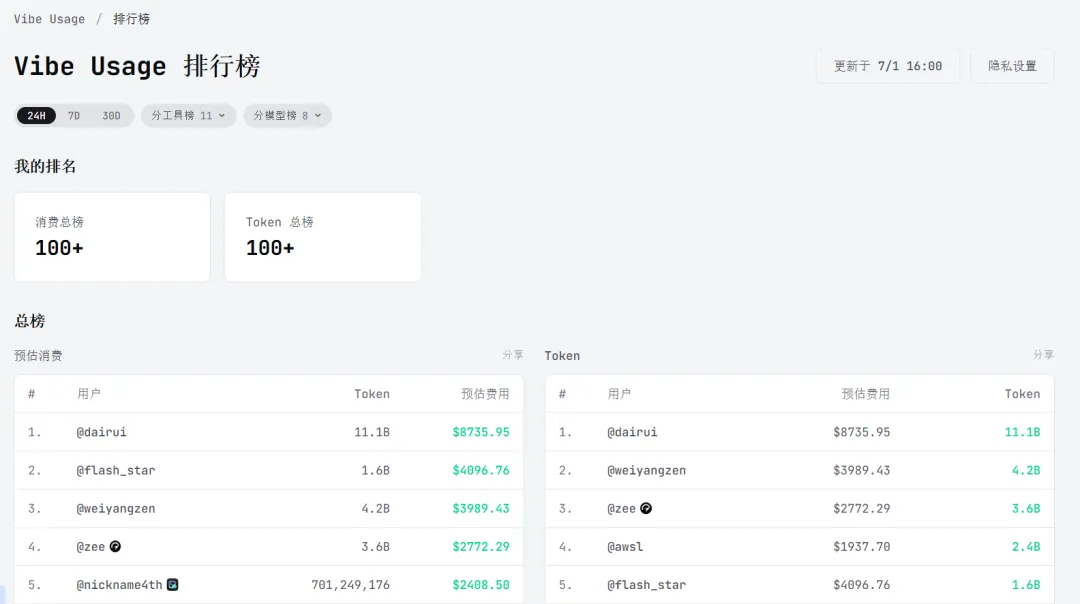Click the 隐私设置 button
The height and width of the screenshot is (604, 1080).
[x=1012, y=66]
